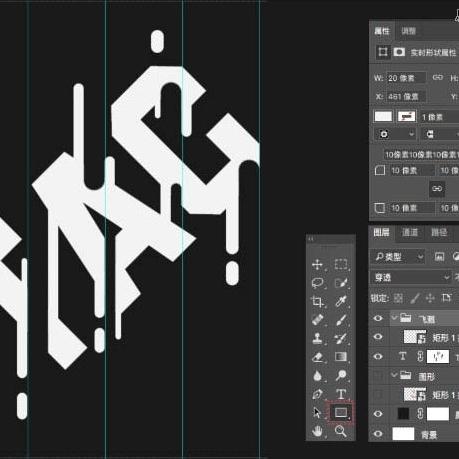Image resolution: width=459 pixels, height=459 pixels.
Task: Switch to the 通道 tab
Action: [x=410, y=232]
